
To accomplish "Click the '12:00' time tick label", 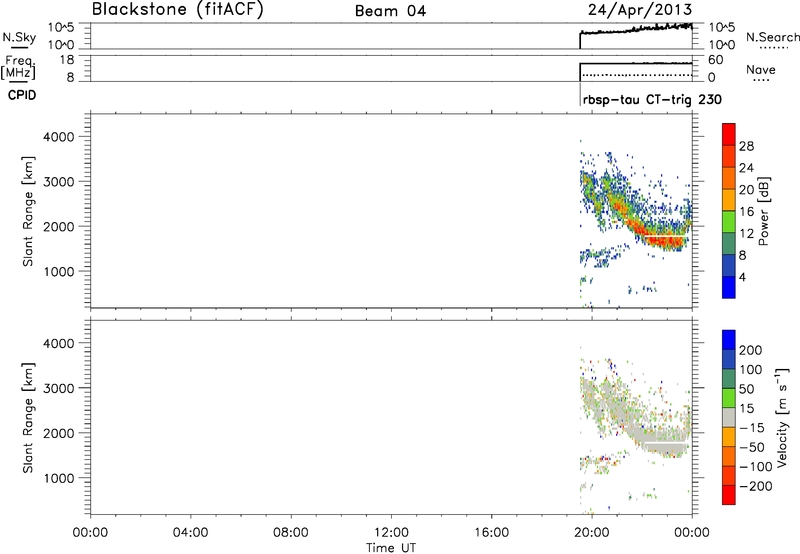I will [391, 533].
